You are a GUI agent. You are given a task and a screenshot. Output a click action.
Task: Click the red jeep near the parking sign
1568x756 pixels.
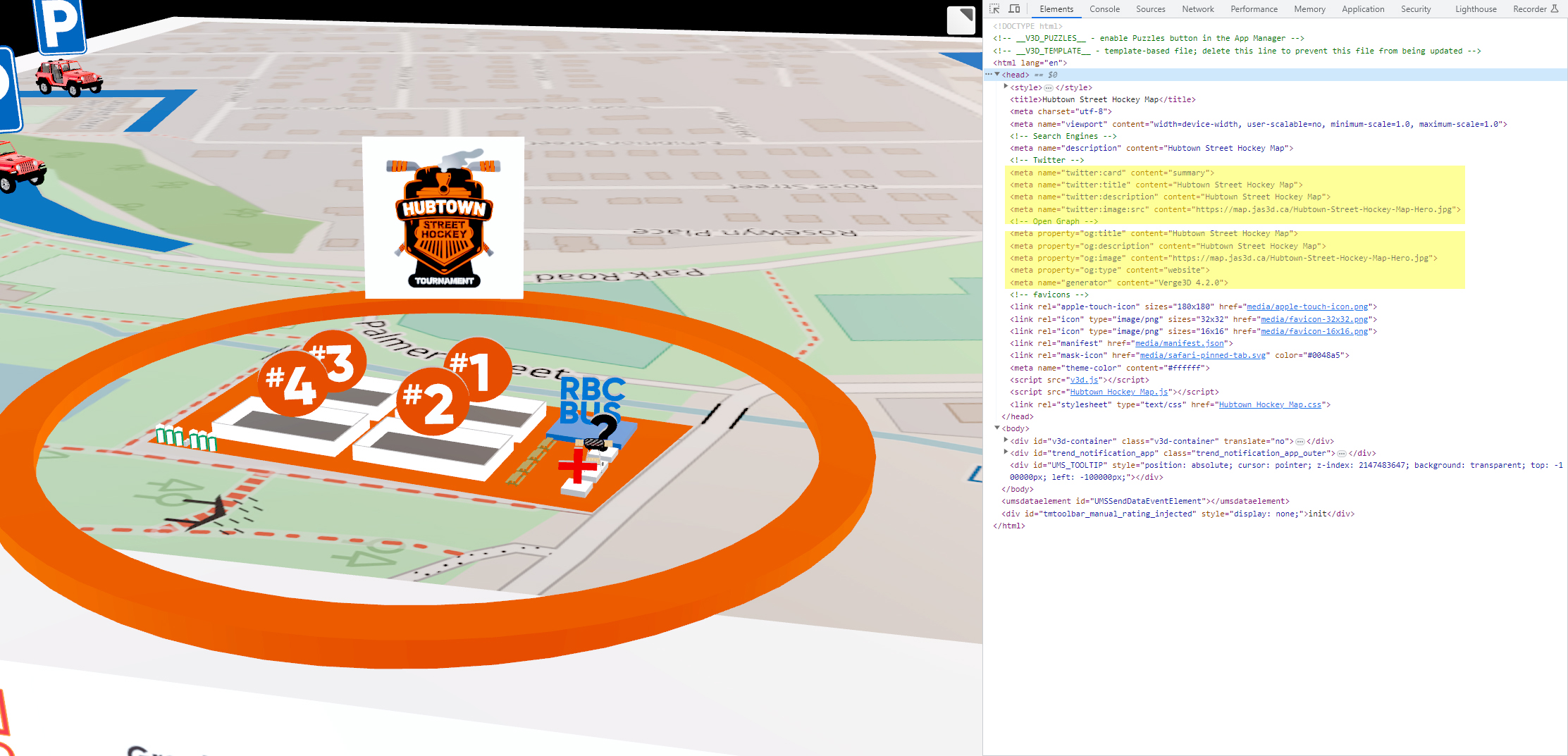pyautogui.click(x=68, y=77)
